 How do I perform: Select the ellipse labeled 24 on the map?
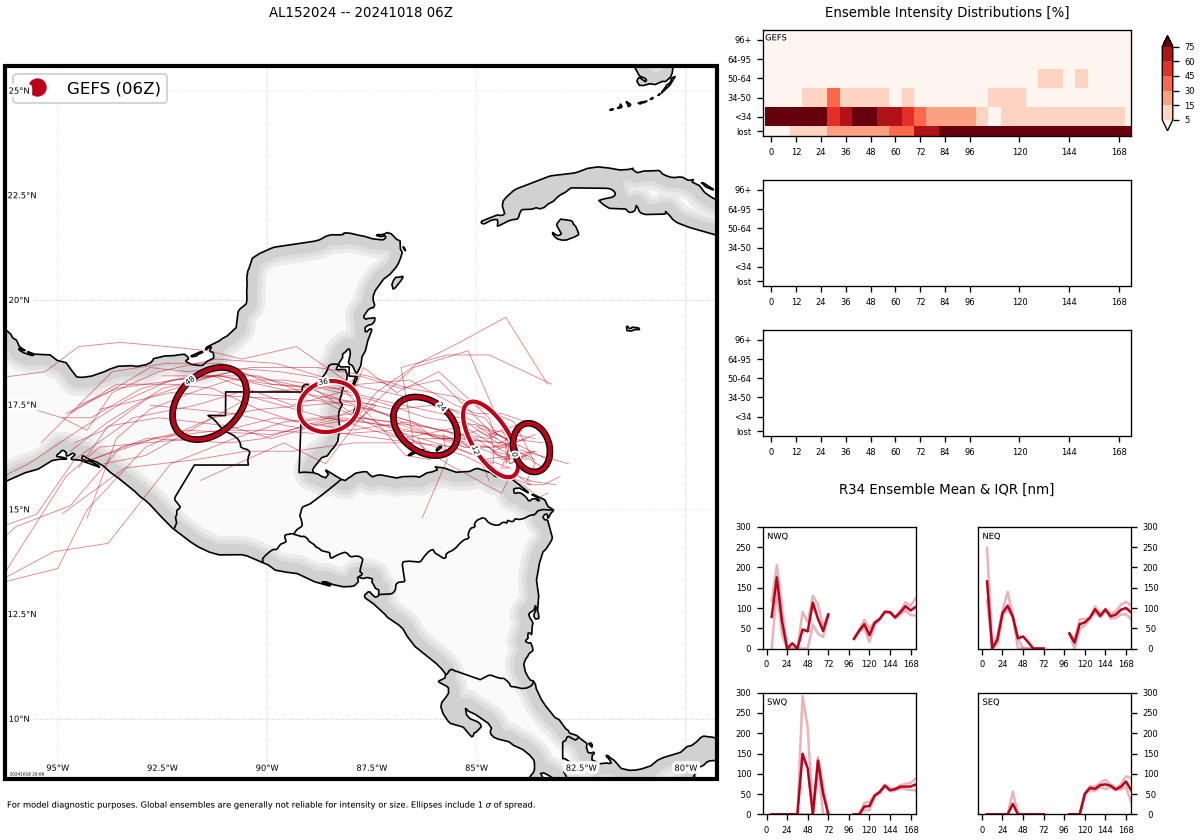[x=425, y=426]
